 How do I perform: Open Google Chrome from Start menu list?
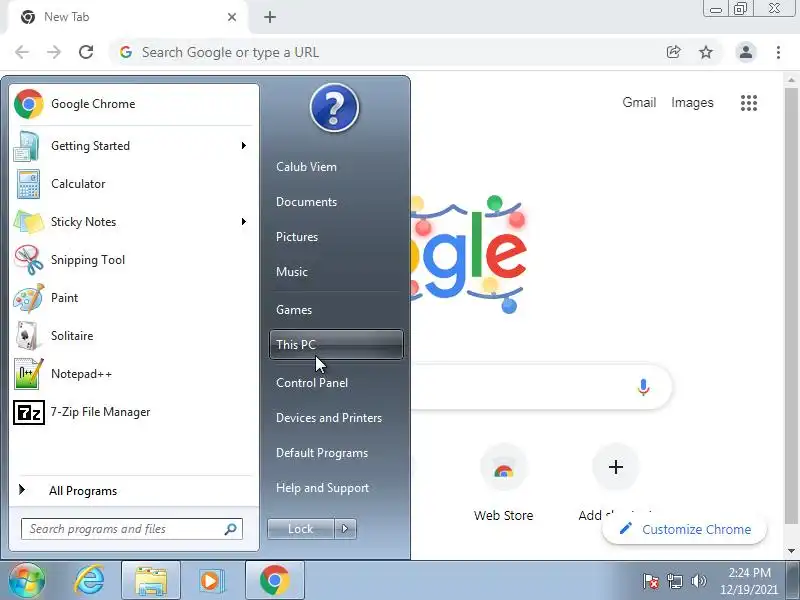tap(133, 104)
